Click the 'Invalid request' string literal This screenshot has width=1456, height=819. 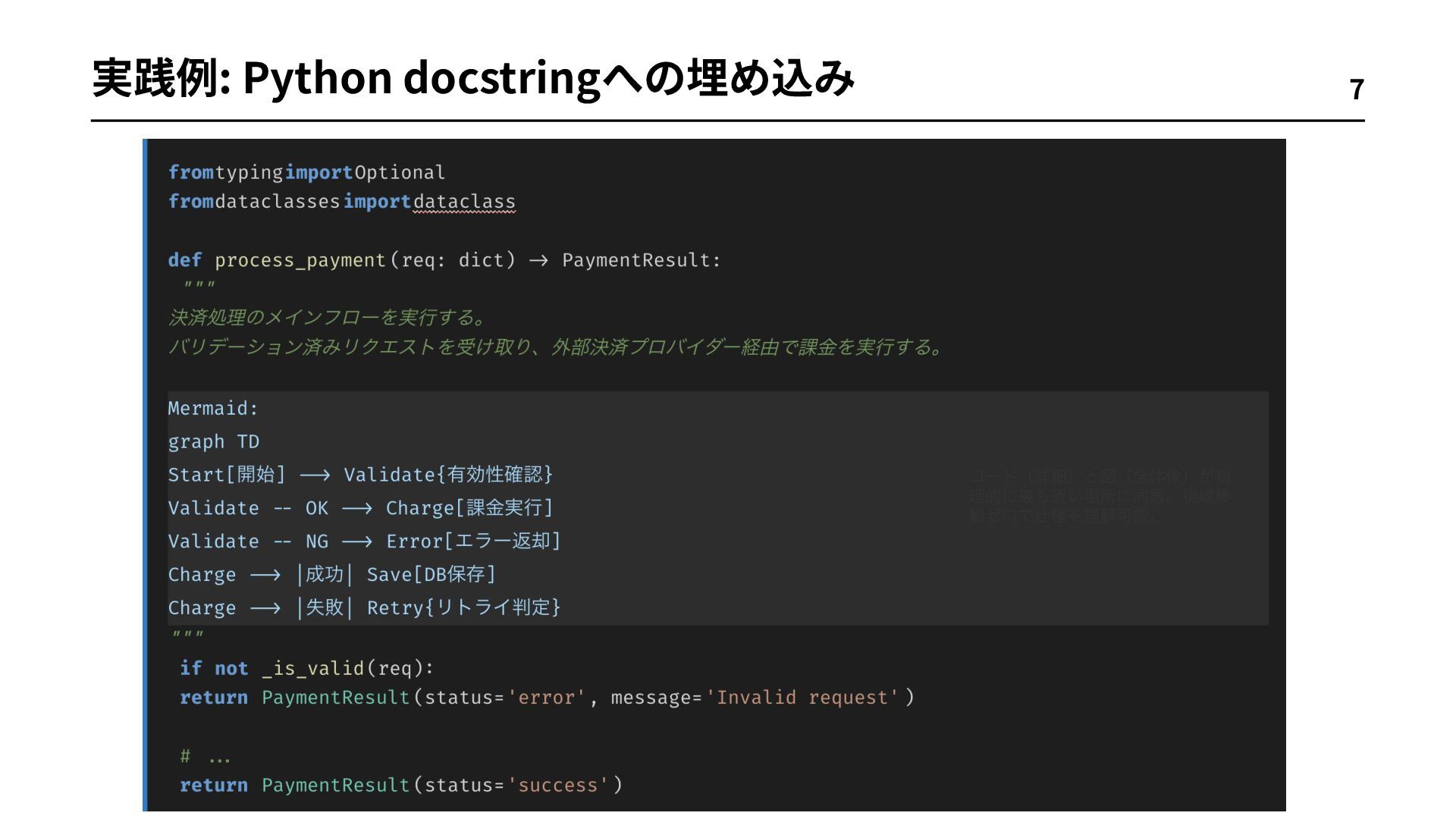tap(803, 698)
